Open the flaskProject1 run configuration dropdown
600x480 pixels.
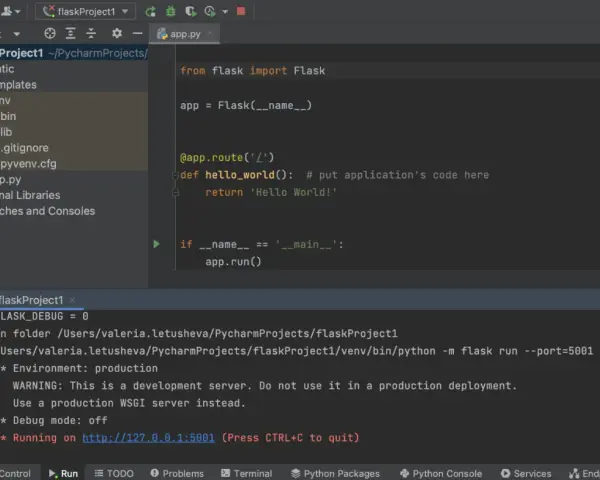85,11
